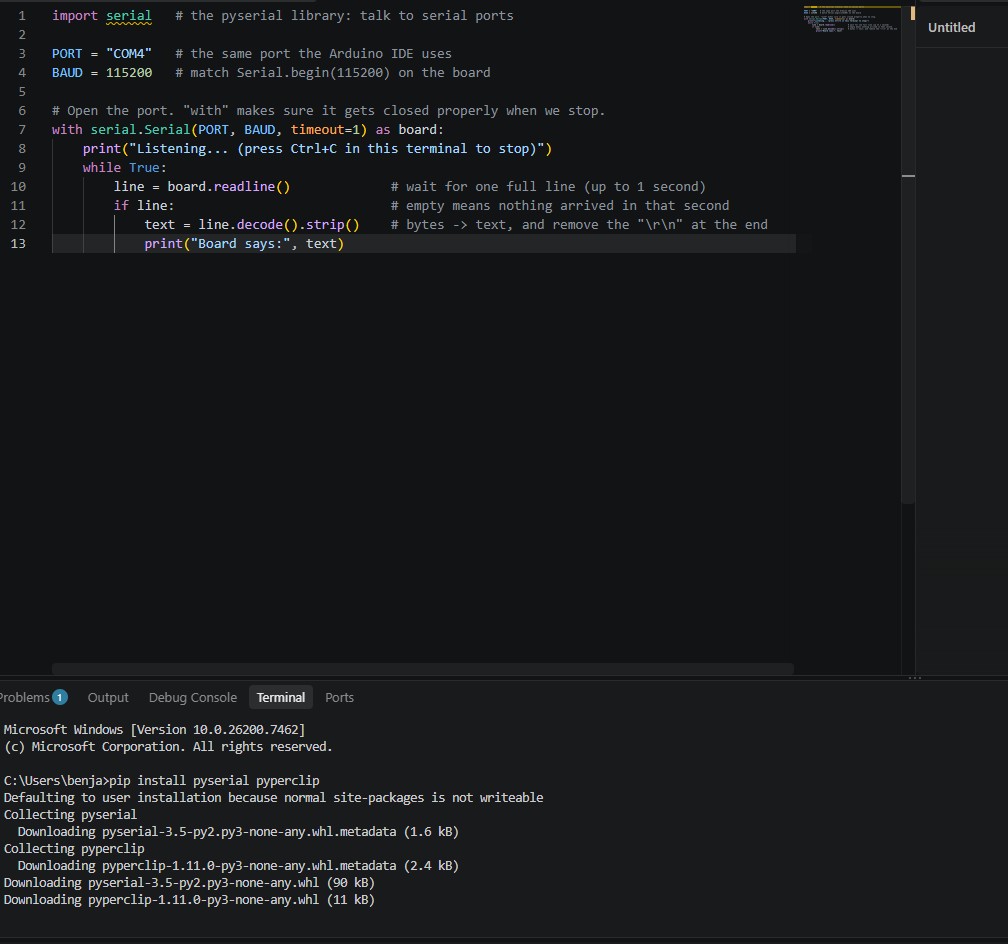The height and width of the screenshot is (944, 1008).
Task: Click 'board.readline()' call on line 10
Action: pyautogui.click(x=229, y=186)
